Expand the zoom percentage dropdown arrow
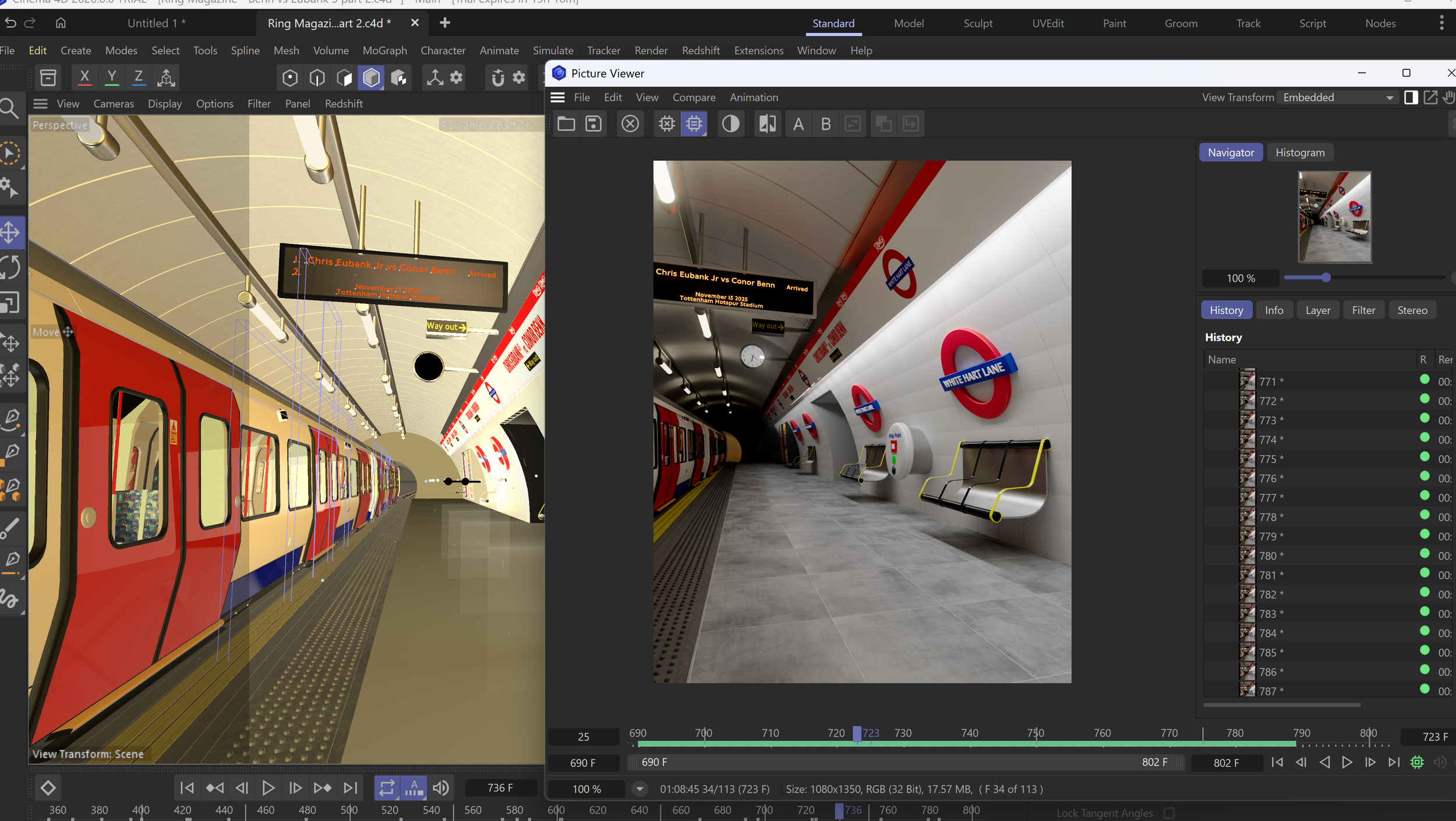1456x821 pixels. [x=639, y=789]
